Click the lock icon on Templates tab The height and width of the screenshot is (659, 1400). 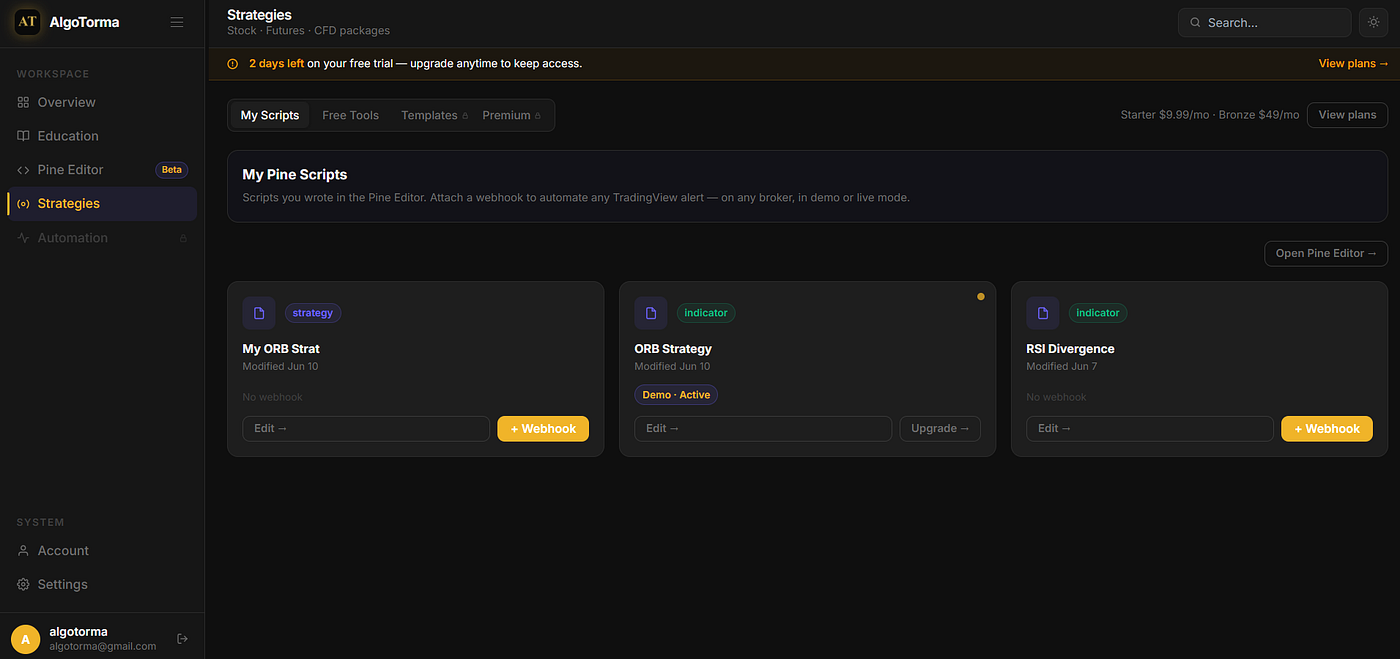(465, 116)
